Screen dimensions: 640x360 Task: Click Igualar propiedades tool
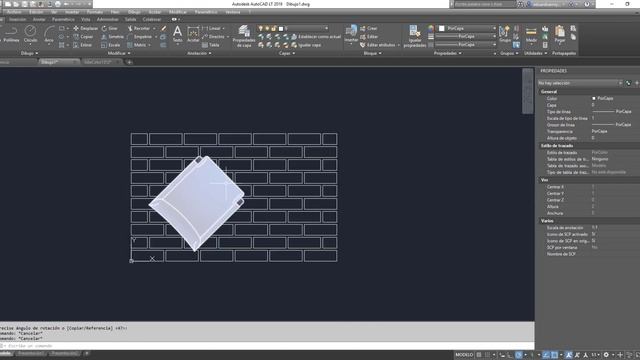click(415, 36)
